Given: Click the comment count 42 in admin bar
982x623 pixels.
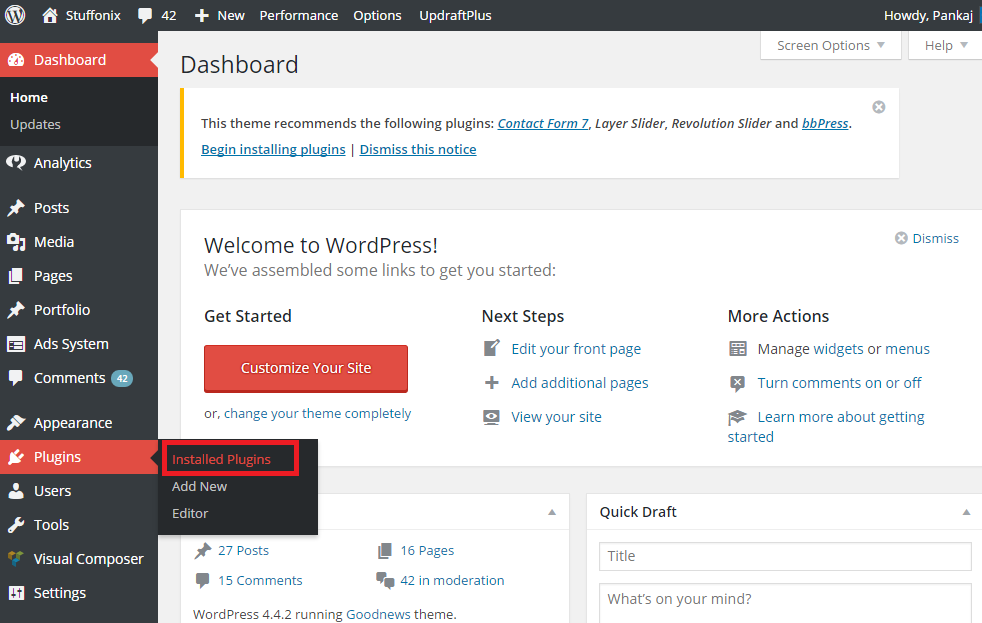Looking at the screenshot, I should tap(169, 16).
